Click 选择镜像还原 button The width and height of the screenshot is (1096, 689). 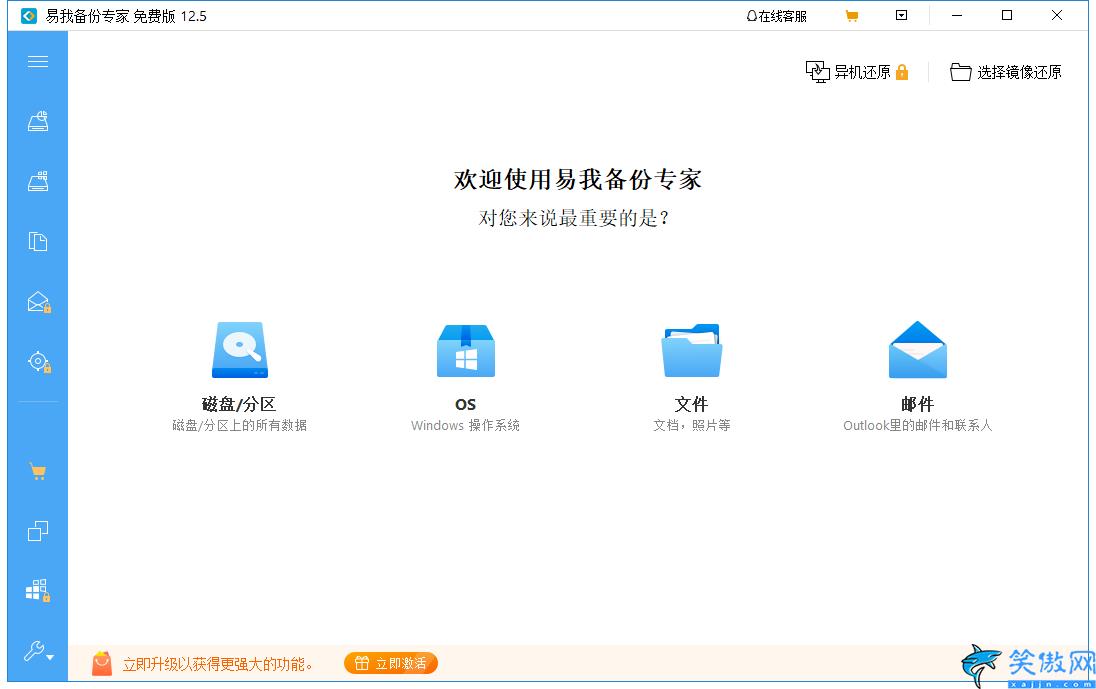1005,72
